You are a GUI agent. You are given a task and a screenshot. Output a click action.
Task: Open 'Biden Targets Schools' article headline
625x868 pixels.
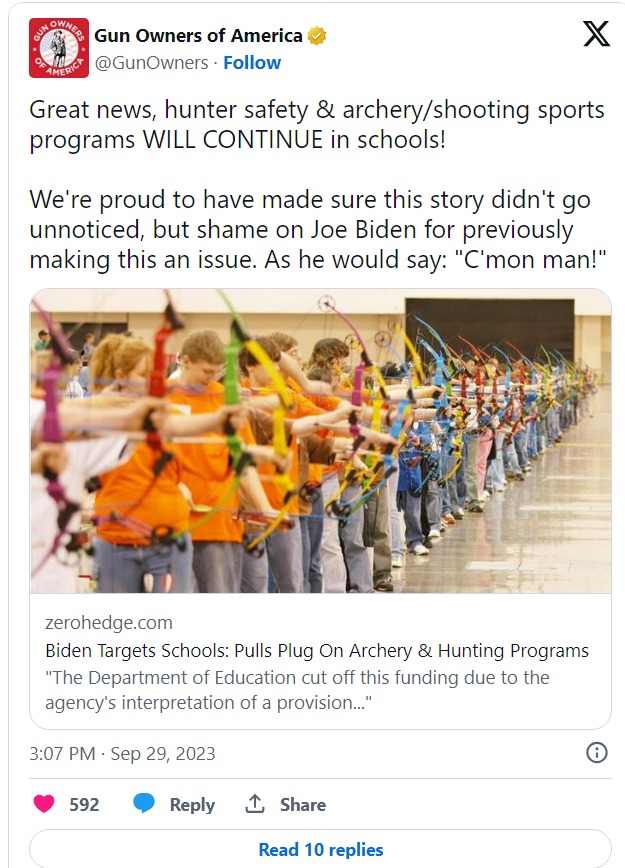[317, 650]
